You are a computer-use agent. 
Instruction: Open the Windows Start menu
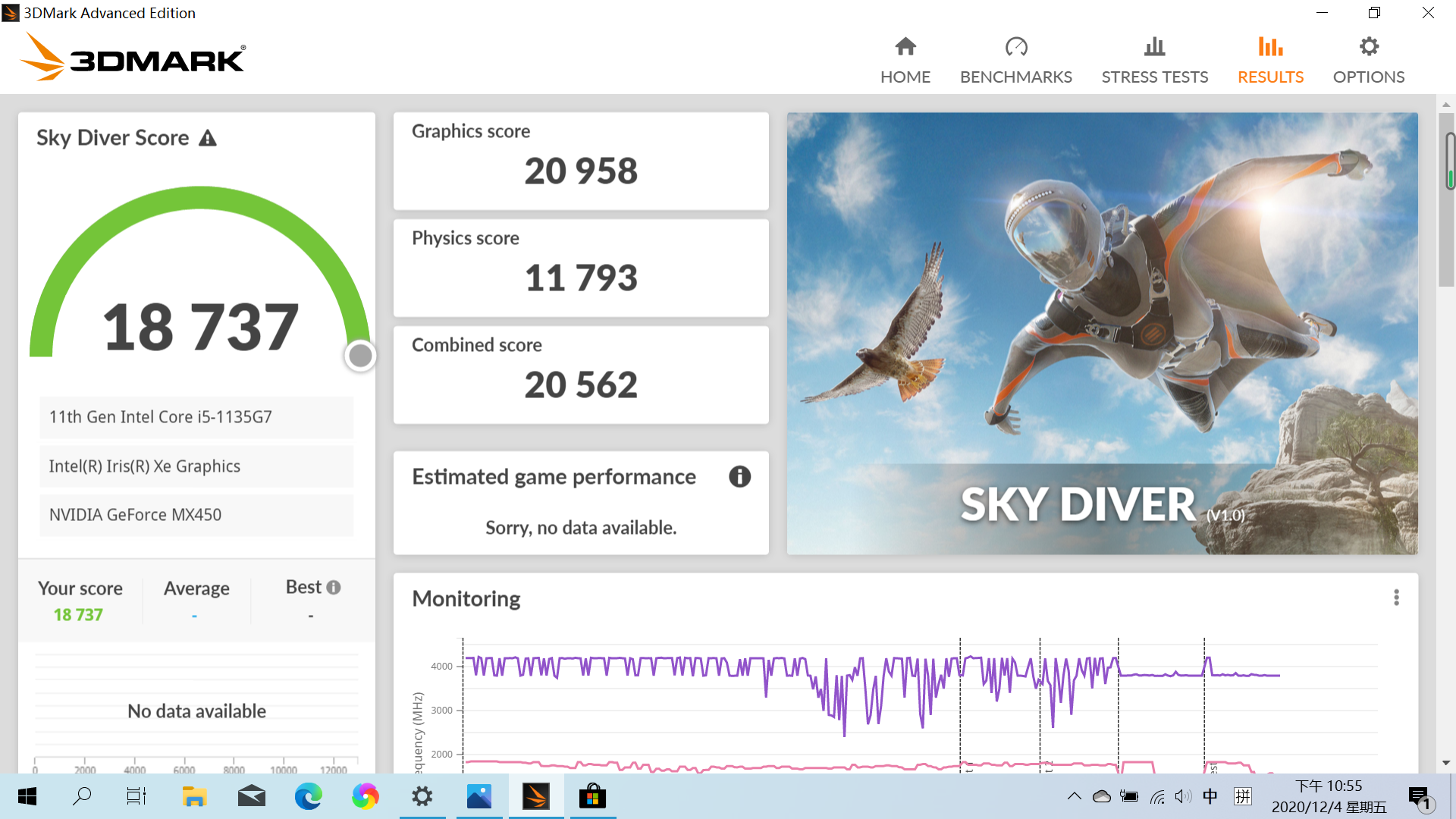[27, 796]
